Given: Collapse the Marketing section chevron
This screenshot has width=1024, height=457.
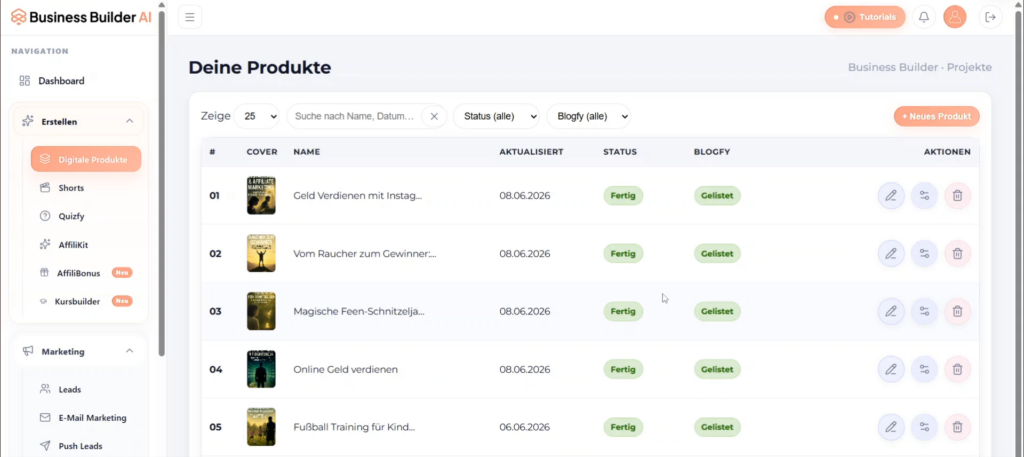Looking at the screenshot, I should click(129, 351).
